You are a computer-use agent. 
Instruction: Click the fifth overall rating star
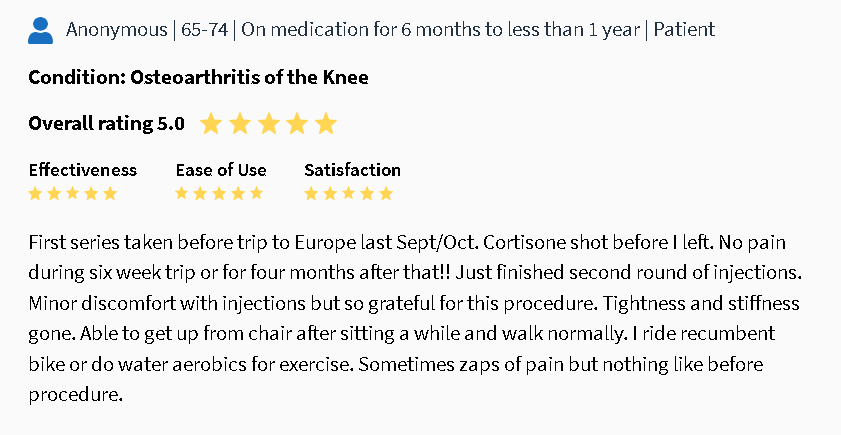pos(326,124)
